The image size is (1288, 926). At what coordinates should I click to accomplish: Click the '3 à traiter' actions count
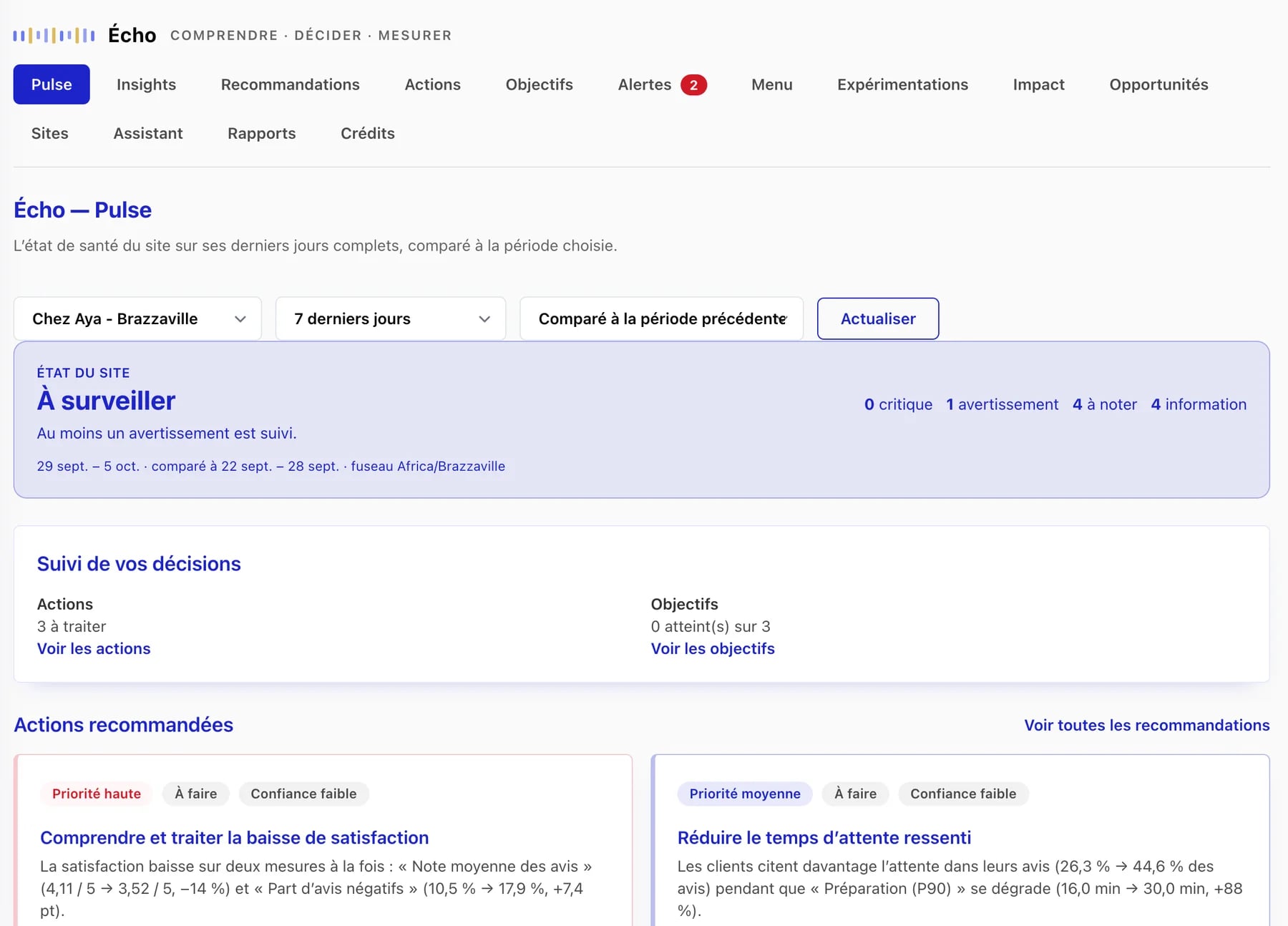[x=72, y=626]
